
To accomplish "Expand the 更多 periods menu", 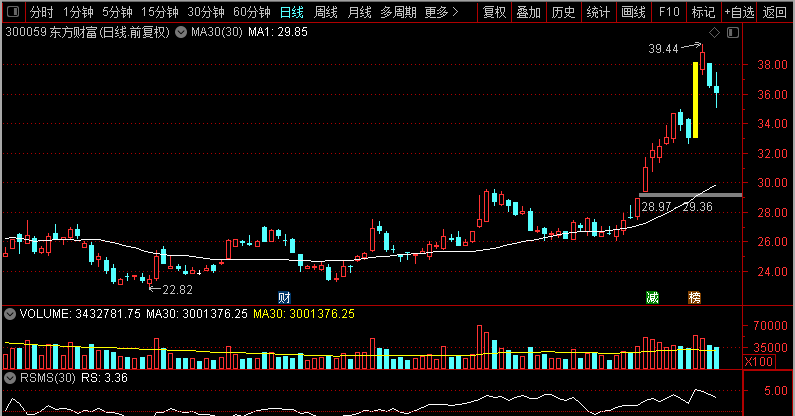I will (x=442, y=12).
